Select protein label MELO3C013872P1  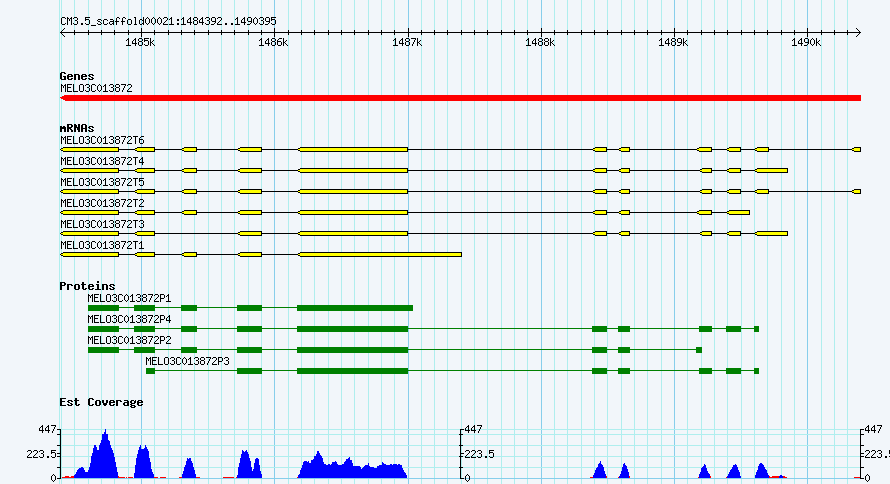(x=129, y=298)
